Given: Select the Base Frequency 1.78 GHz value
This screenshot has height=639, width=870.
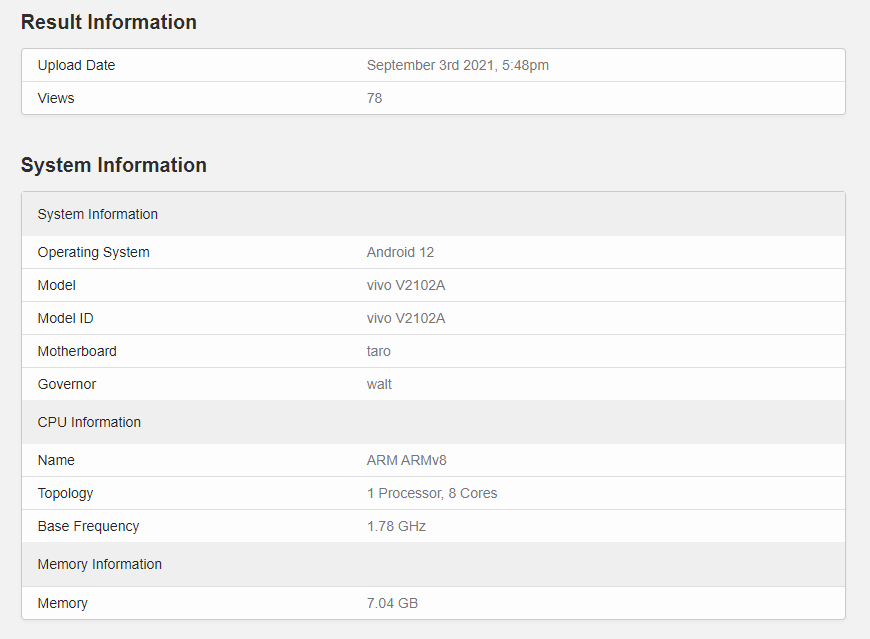Looking at the screenshot, I should coord(396,526).
